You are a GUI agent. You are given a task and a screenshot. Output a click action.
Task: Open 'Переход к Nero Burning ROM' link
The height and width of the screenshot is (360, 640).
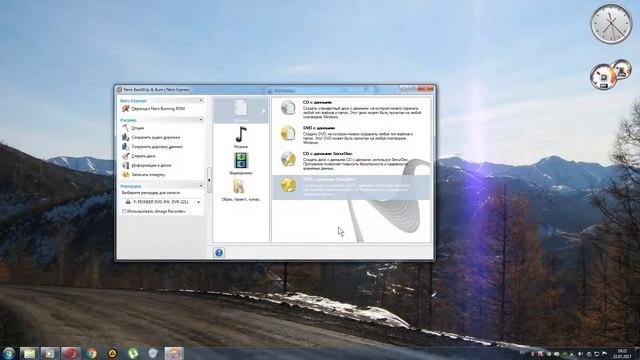158,109
